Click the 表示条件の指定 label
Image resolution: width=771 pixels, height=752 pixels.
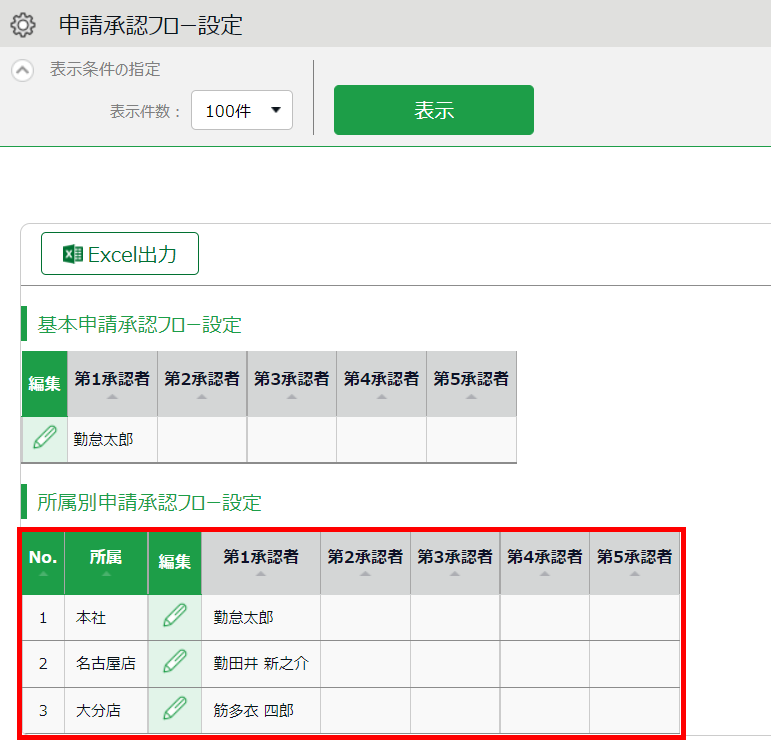[105, 69]
